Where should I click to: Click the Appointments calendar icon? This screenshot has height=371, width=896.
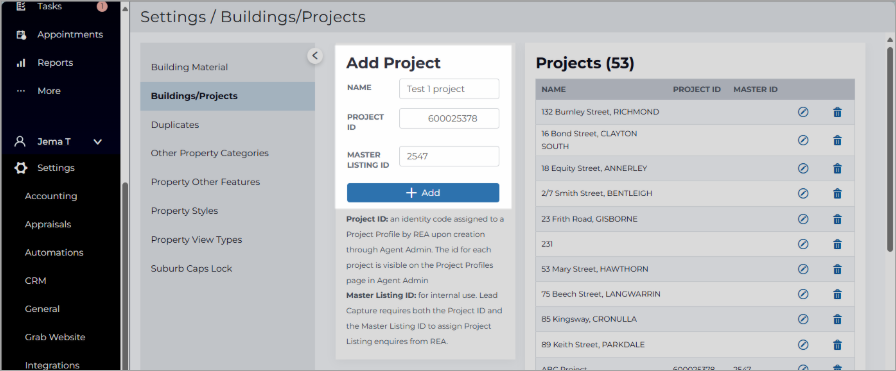[x=21, y=35]
